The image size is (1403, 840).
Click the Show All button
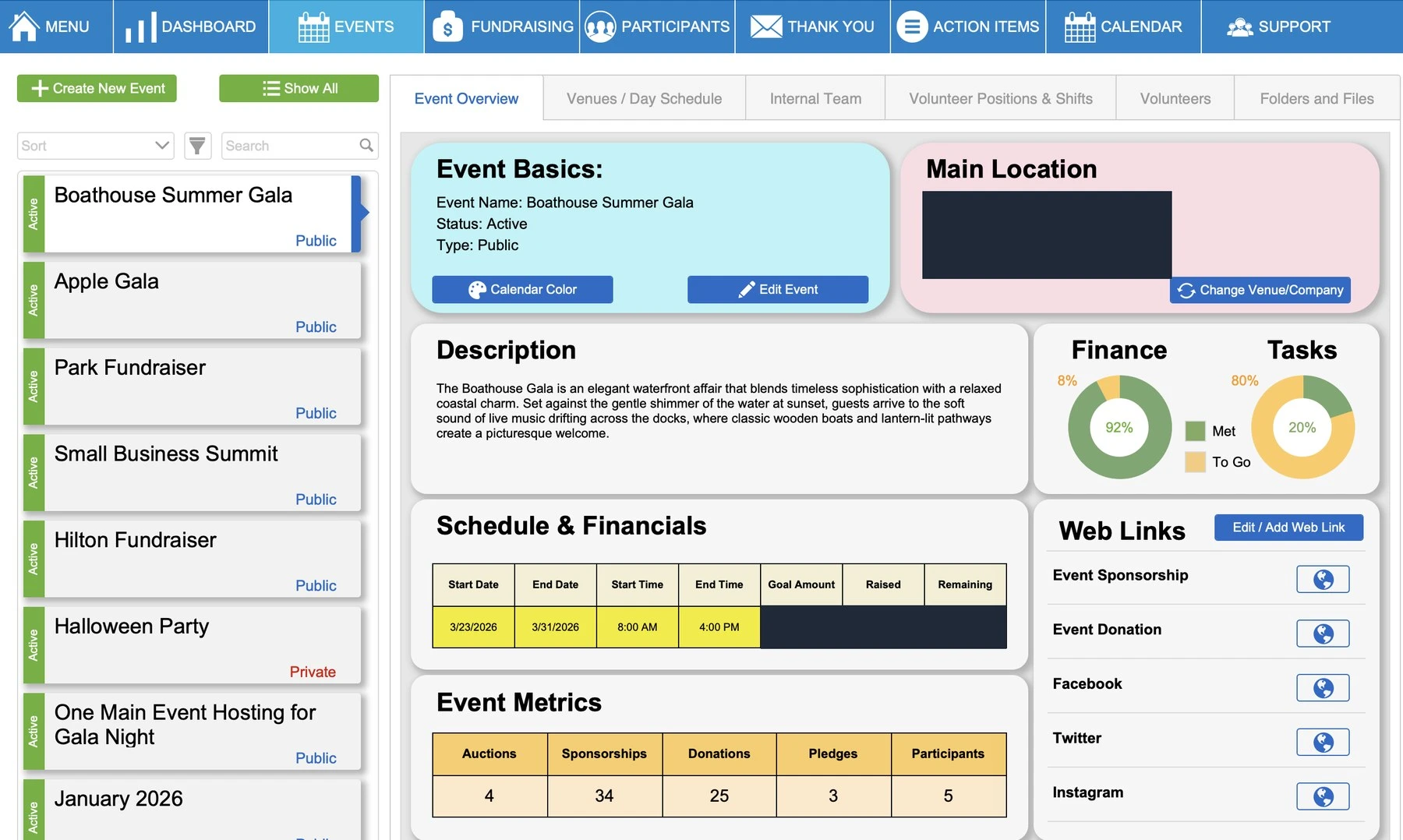299,88
